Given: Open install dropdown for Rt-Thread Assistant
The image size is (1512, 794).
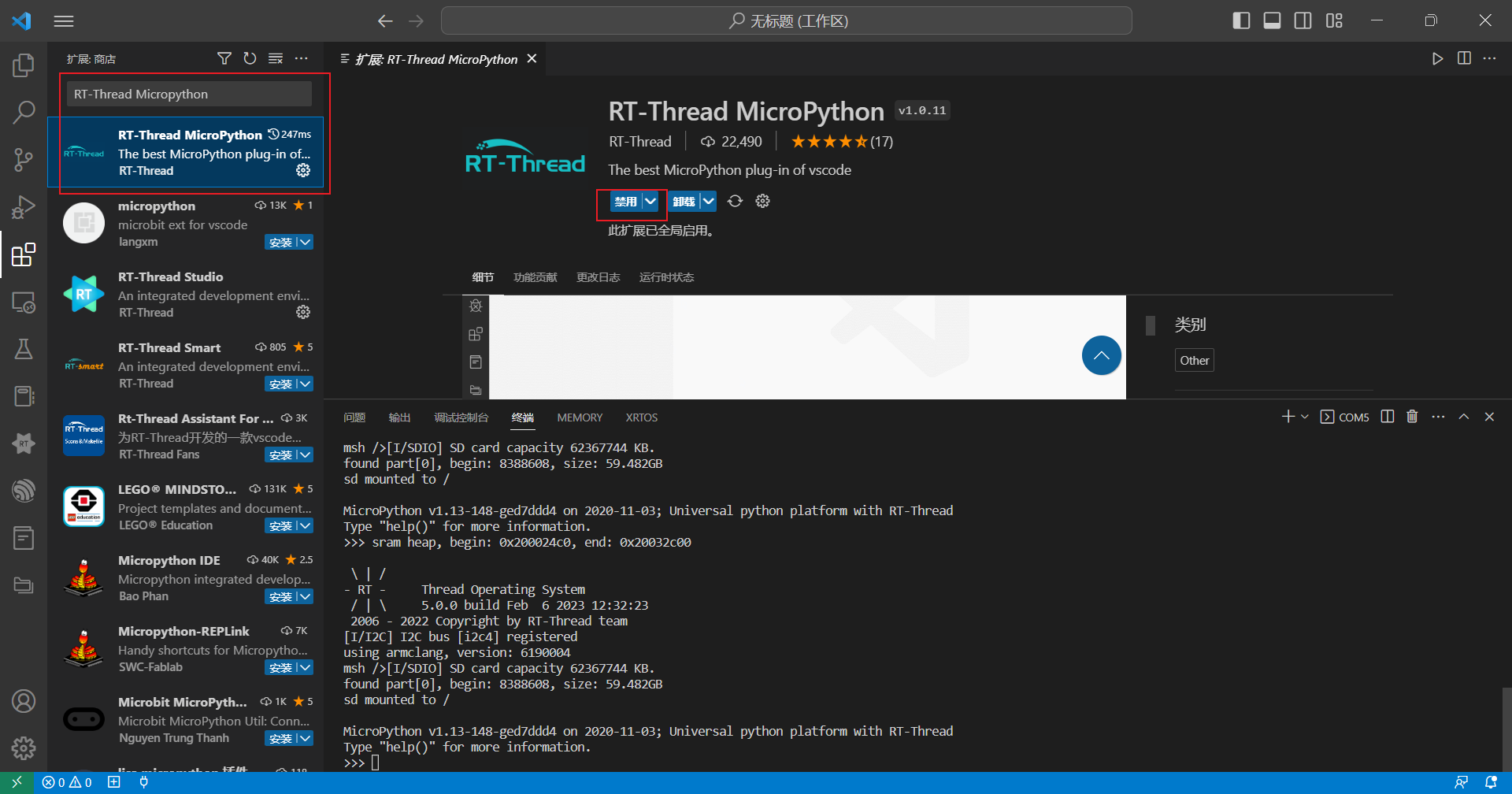Looking at the screenshot, I should tap(305, 455).
